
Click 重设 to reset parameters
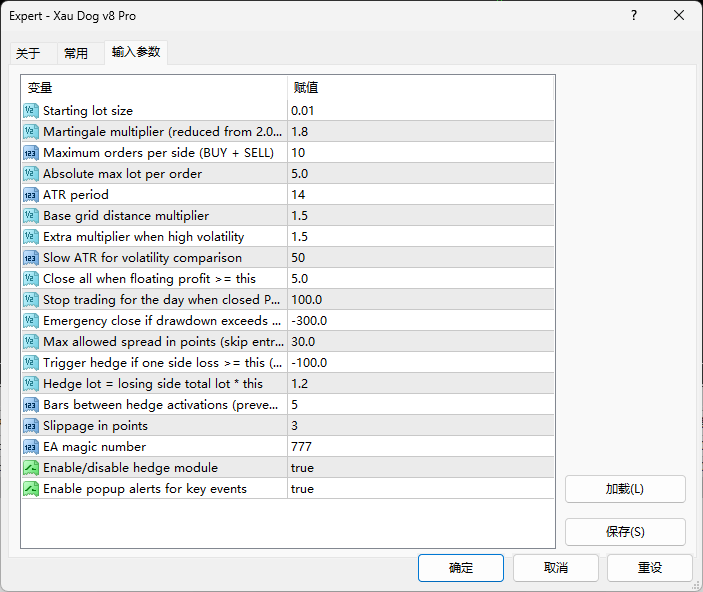(649, 568)
